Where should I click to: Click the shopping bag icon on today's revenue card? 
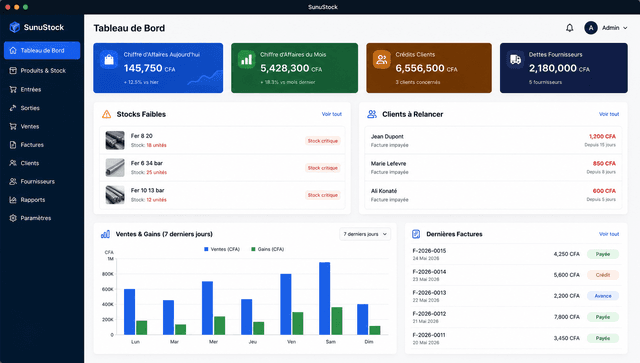pyautogui.click(x=109, y=60)
